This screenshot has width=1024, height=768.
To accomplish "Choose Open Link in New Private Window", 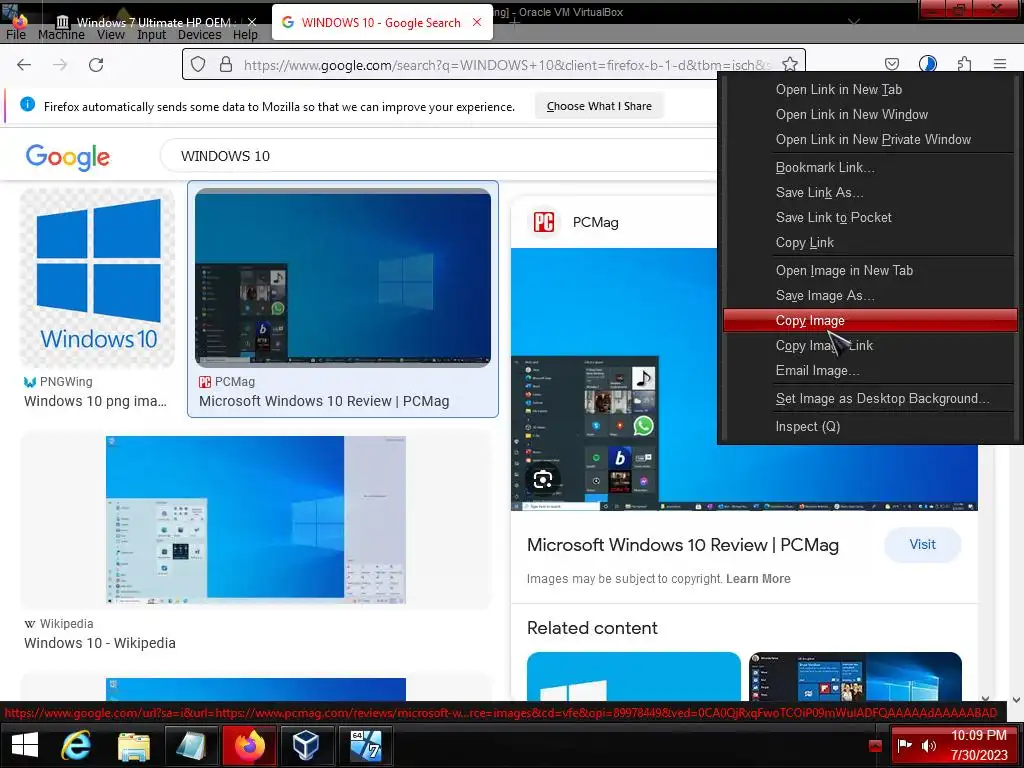I will (x=873, y=139).
